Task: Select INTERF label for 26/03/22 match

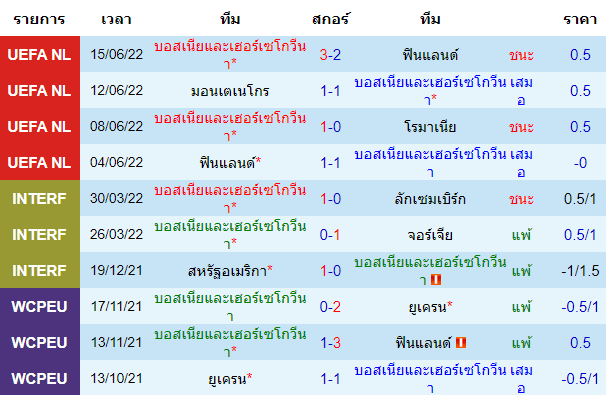Action: (x=39, y=234)
